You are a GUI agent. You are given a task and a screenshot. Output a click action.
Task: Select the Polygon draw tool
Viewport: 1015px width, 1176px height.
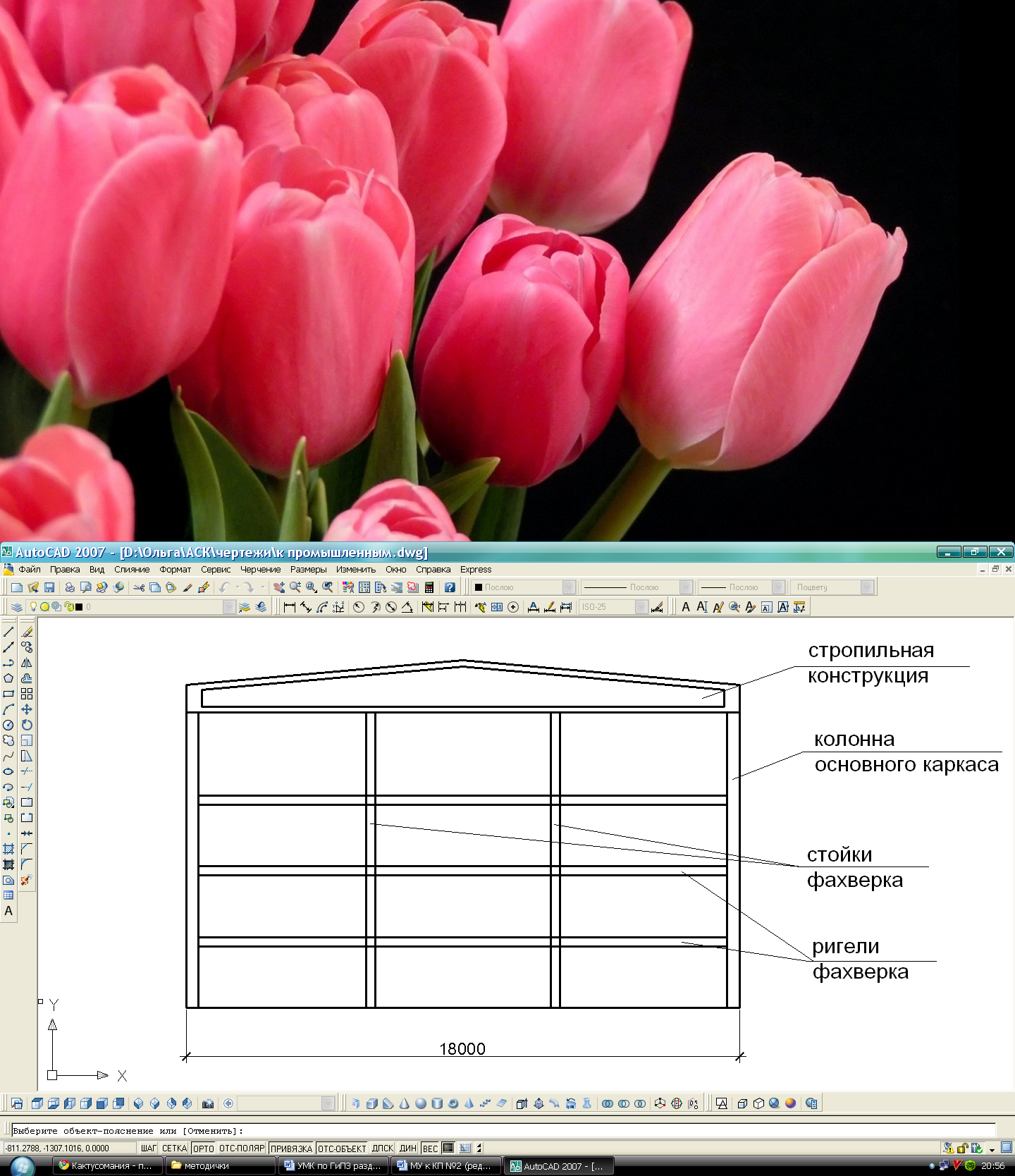(8, 678)
